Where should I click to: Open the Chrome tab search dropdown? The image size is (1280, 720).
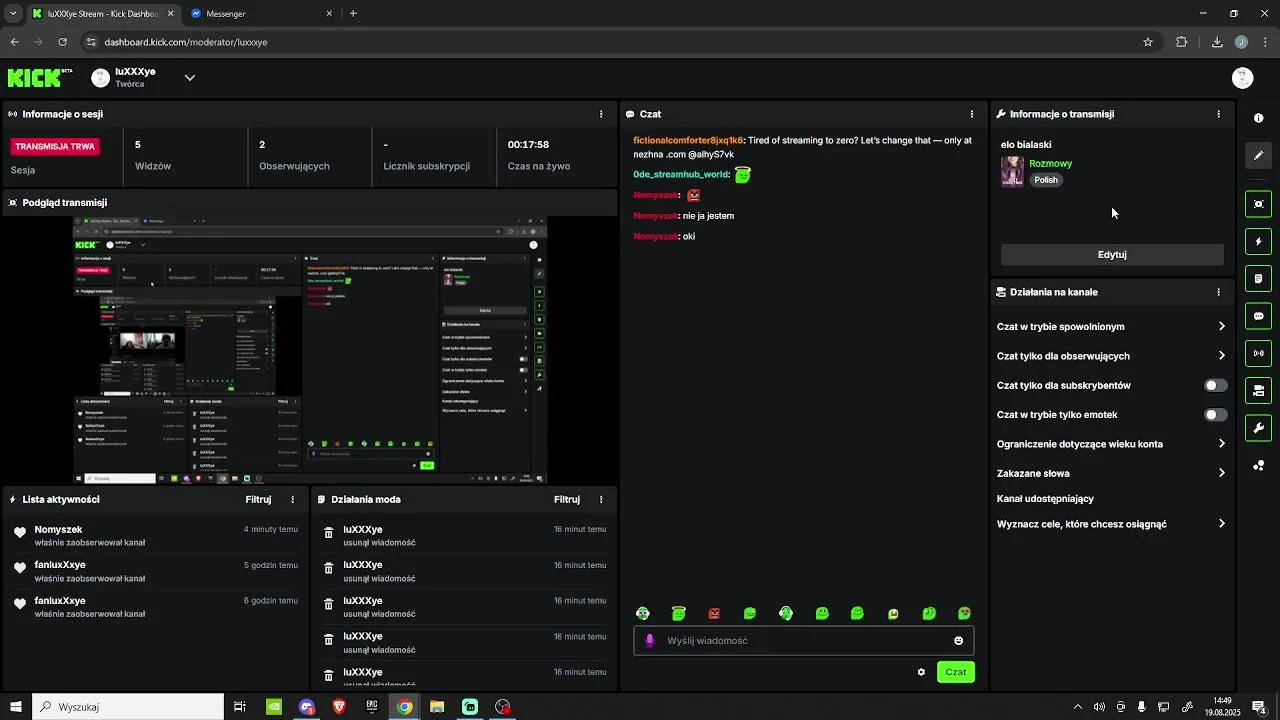(12, 14)
